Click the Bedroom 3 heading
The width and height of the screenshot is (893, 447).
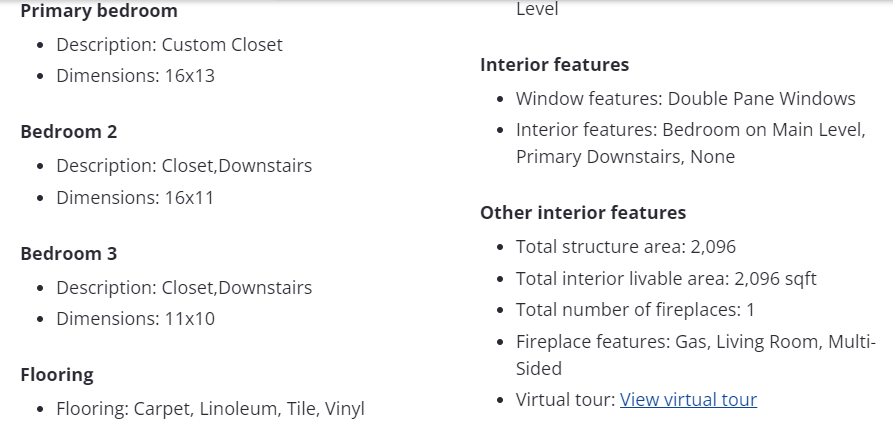69,254
